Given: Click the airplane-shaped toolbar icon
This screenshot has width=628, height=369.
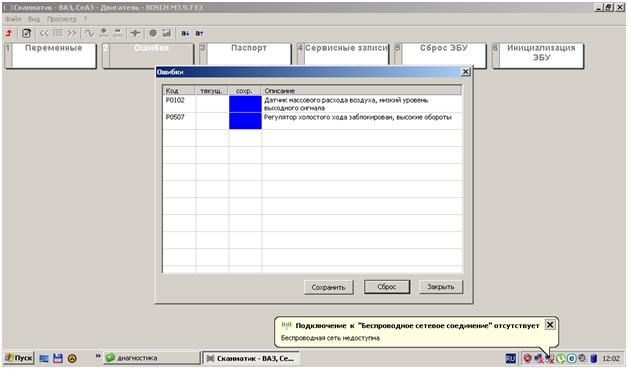Looking at the screenshot, I should 135,33.
